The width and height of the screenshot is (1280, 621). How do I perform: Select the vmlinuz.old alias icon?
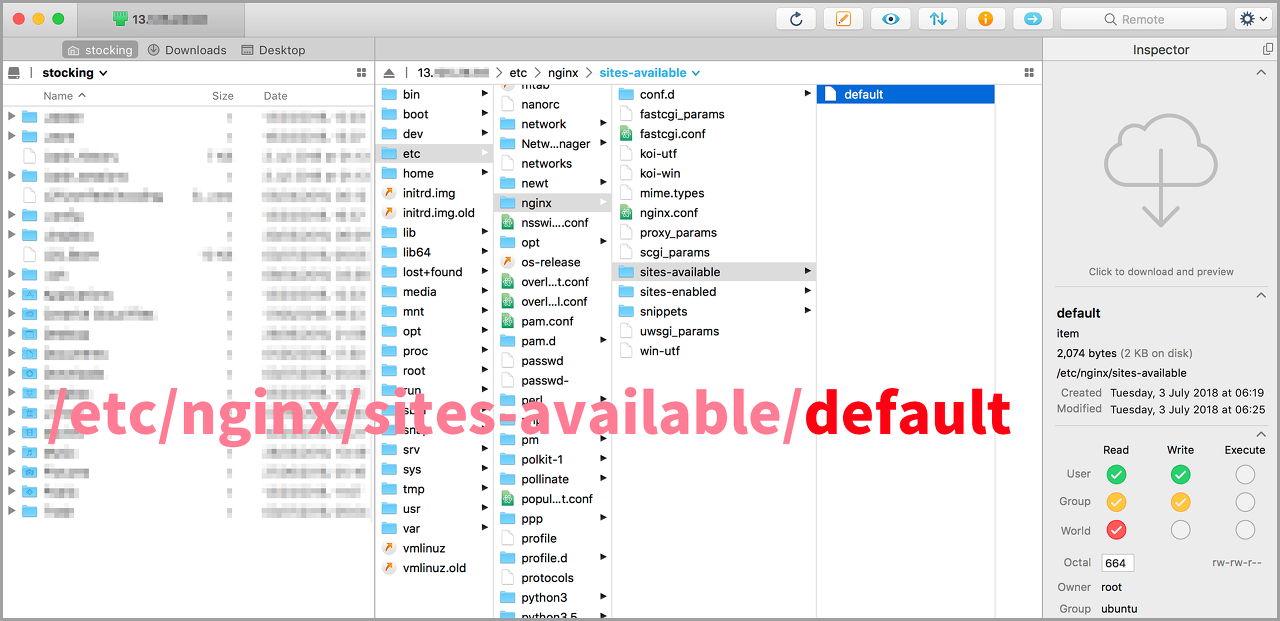click(x=390, y=568)
